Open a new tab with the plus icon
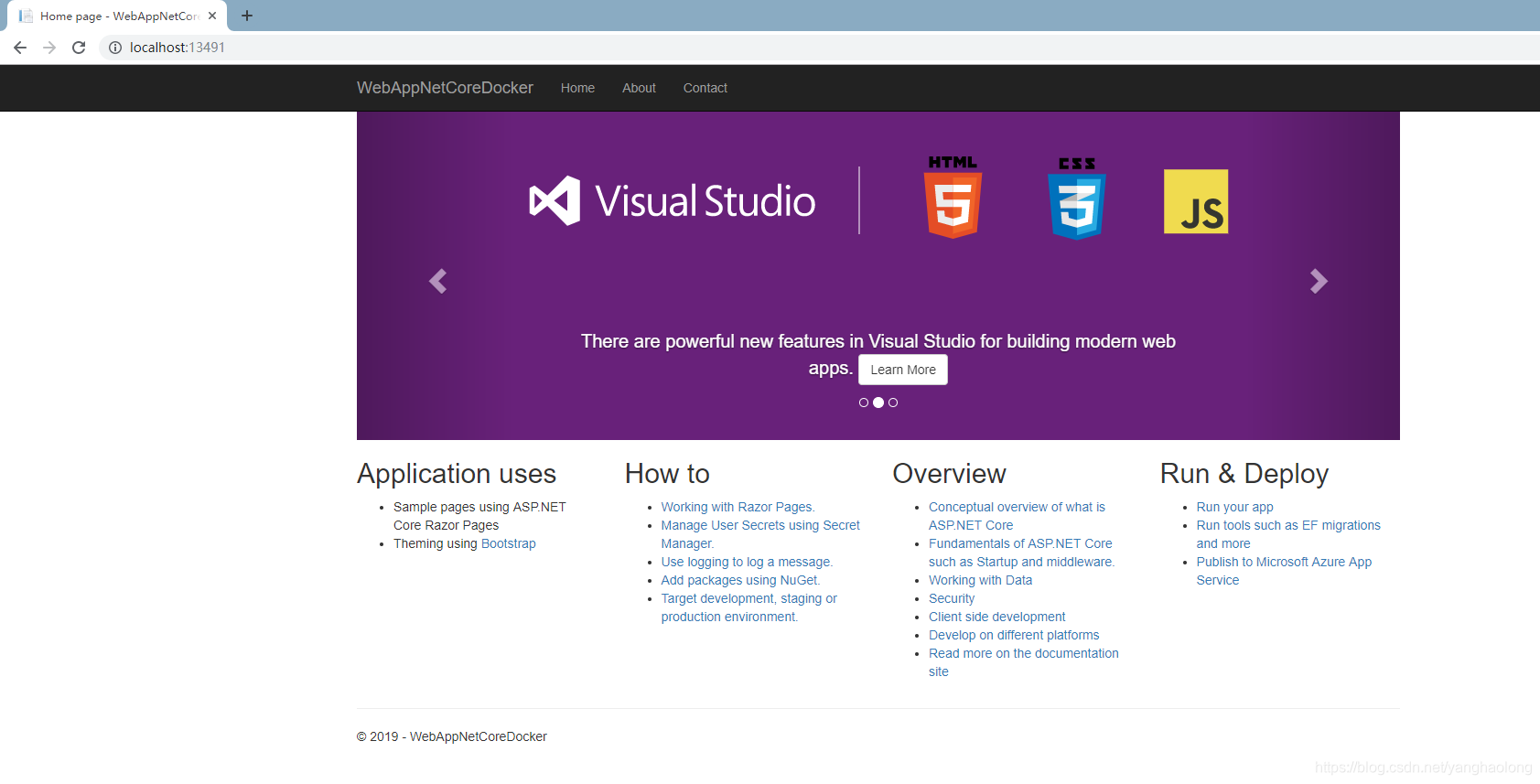The height and width of the screenshot is (784, 1540). pyautogui.click(x=247, y=16)
